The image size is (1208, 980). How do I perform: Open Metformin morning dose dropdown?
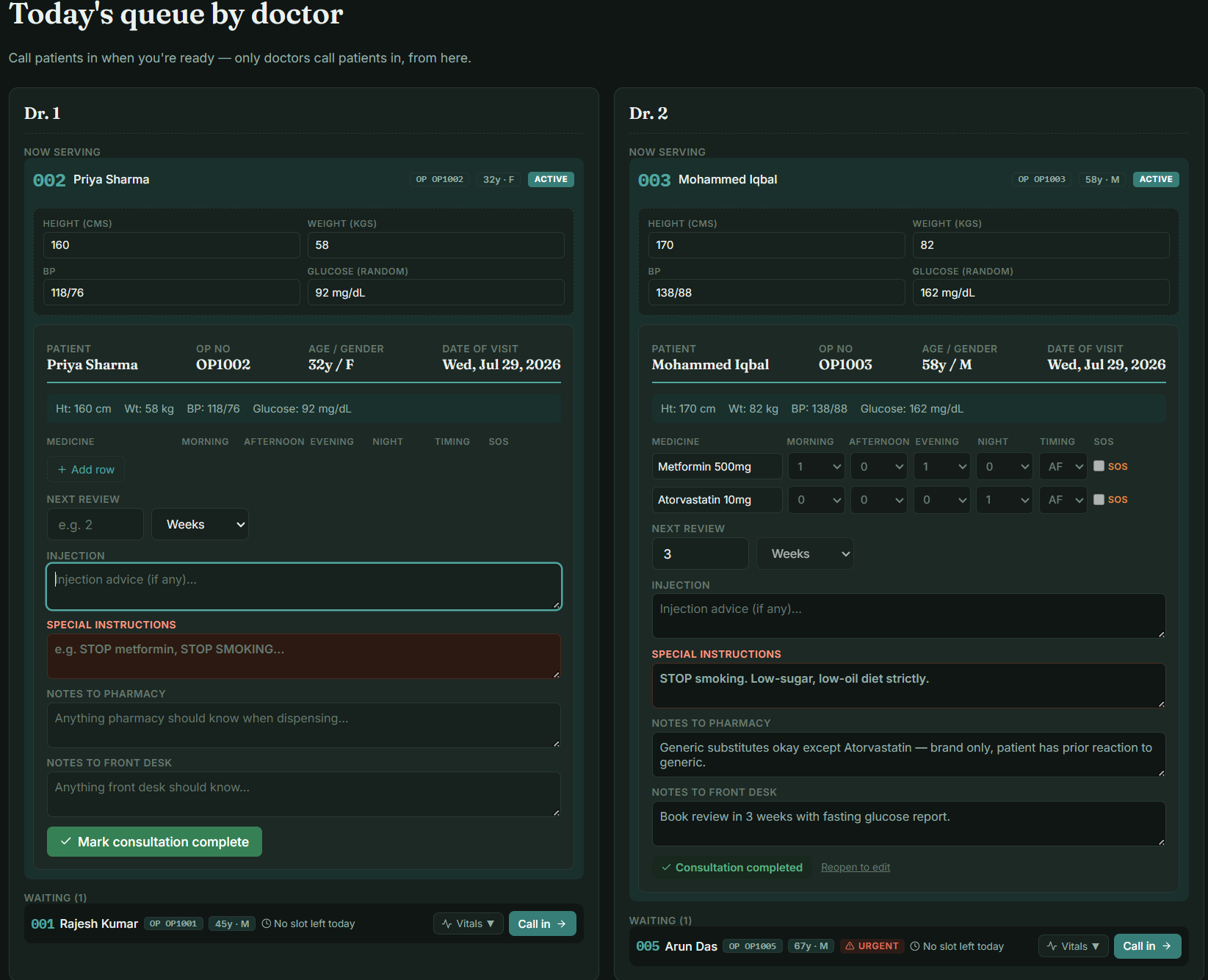pyautogui.click(x=817, y=467)
